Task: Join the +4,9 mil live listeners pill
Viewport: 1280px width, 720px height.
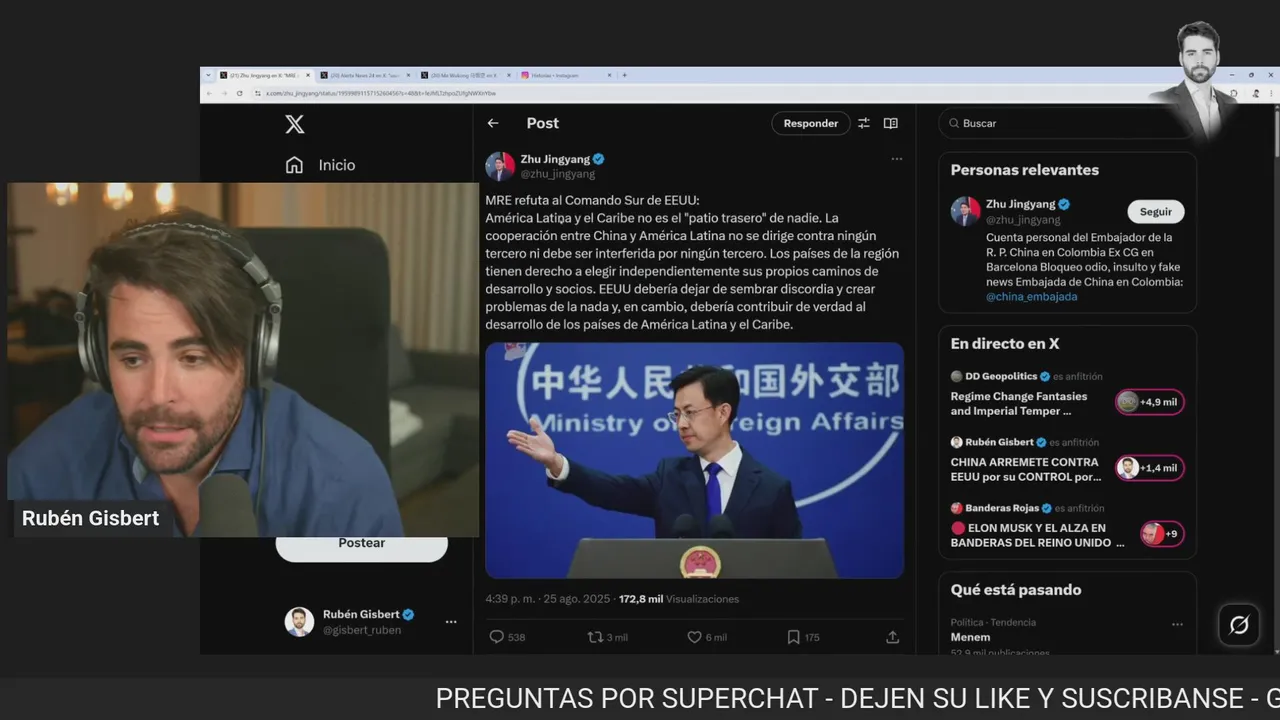Action: (x=1150, y=402)
